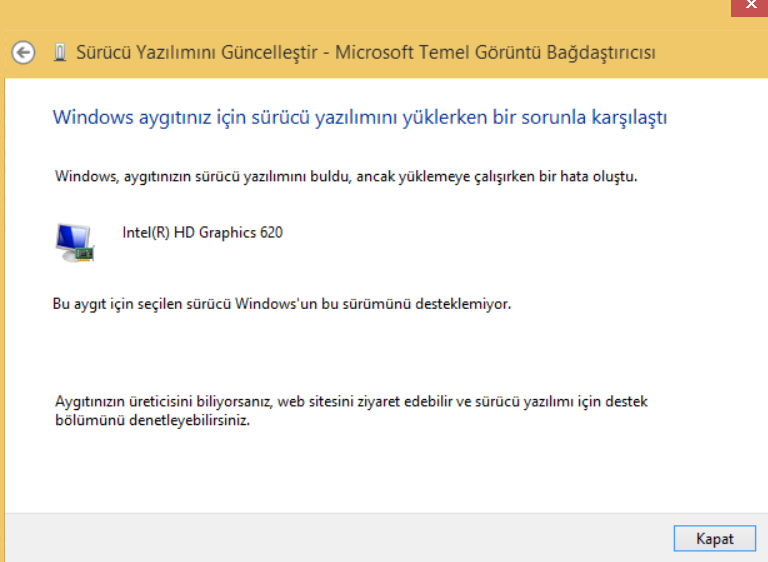
Task: Click the driver update wizard title icon
Action: coord(60,52)
